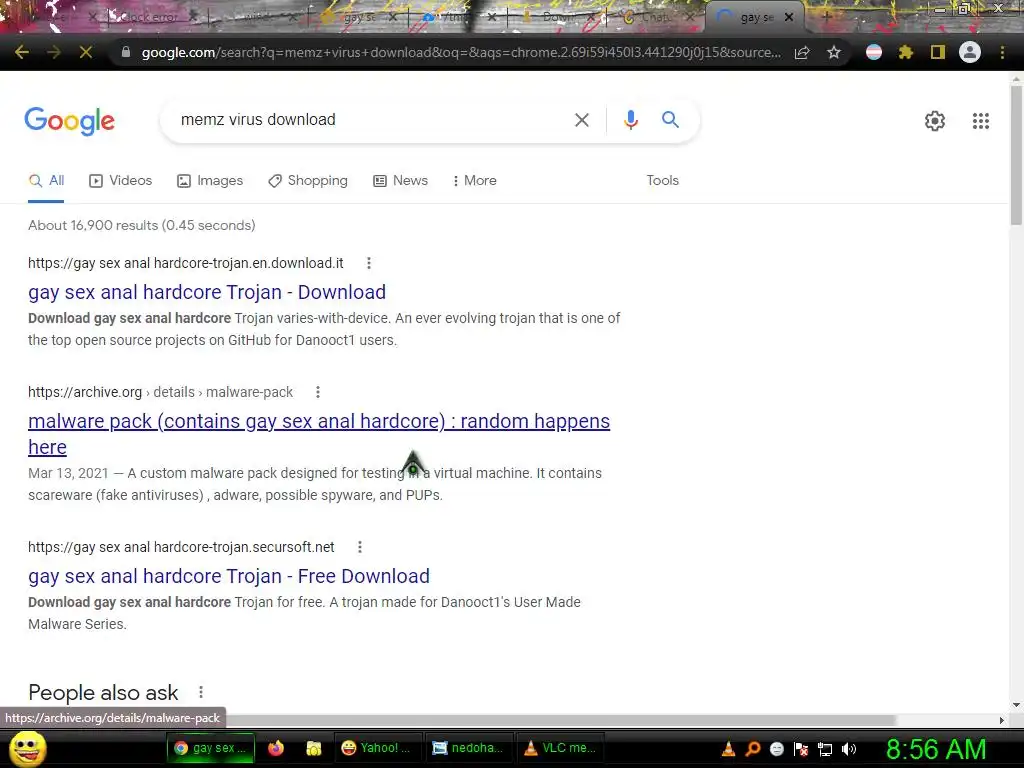Click the round face tray icon

(x=776, y=749)
